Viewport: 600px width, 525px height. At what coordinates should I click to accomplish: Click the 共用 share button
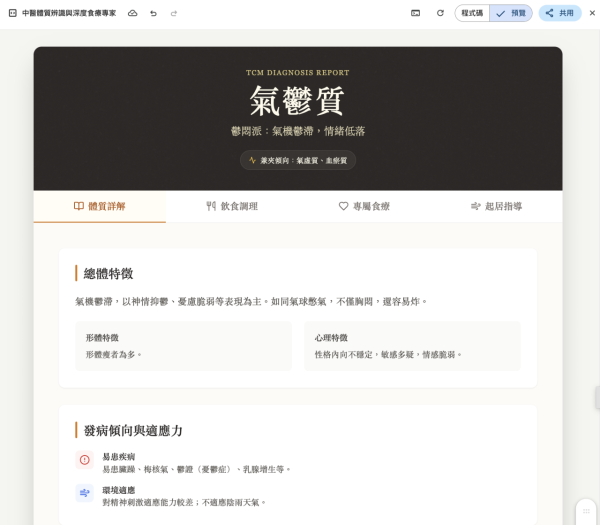pyautogui.click(x=560, y=13)
